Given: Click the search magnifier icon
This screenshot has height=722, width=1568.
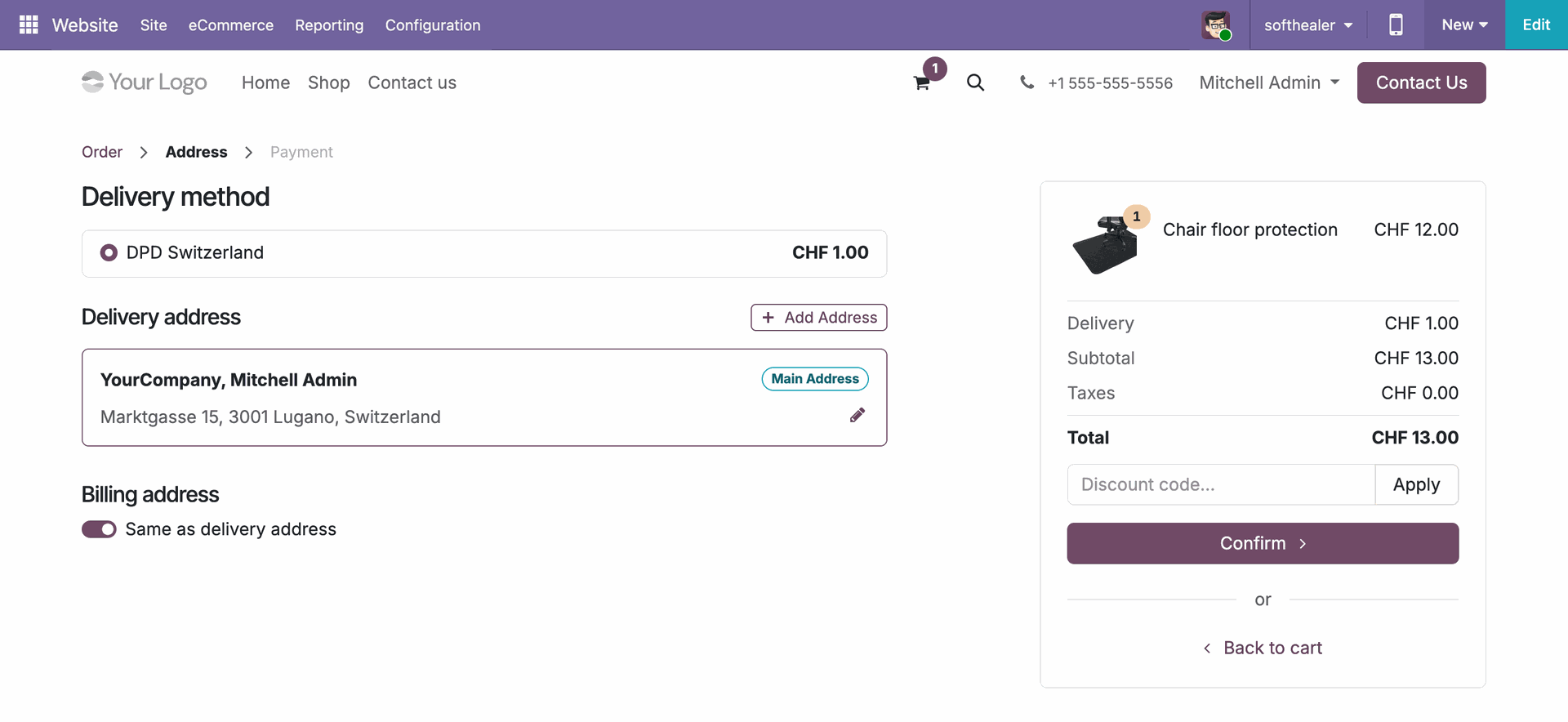Looking at the screenshot, I should (x=975, y=82).
